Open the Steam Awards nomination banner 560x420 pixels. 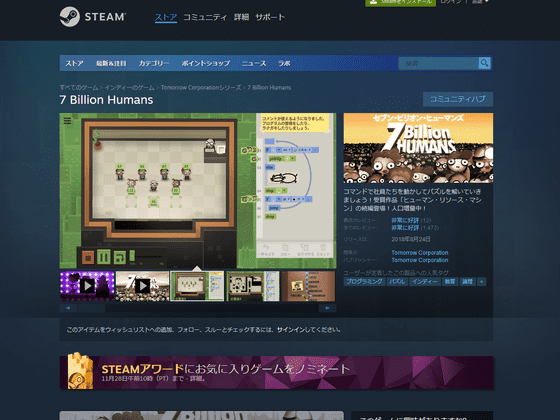(276, 372)
